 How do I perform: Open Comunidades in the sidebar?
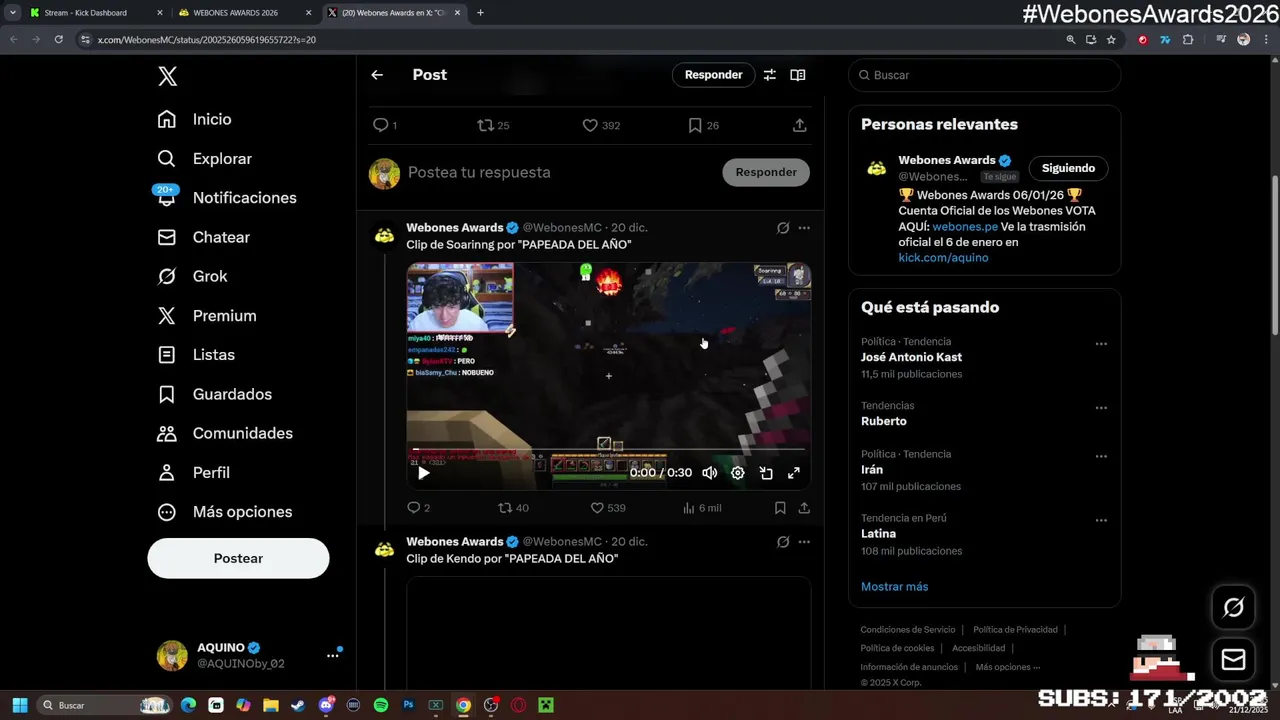[224, 433]
